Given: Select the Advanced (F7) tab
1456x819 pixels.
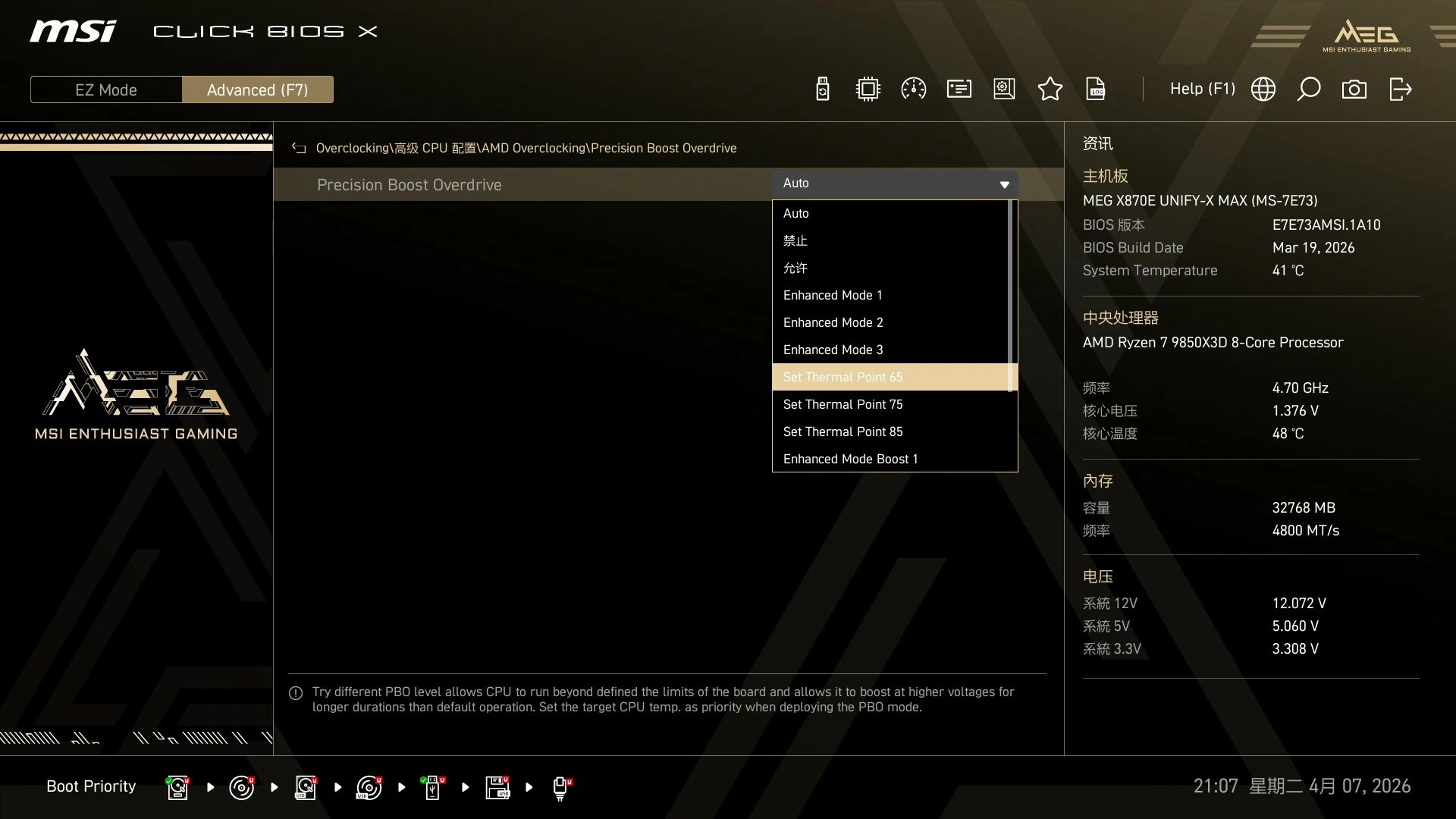Looking at the screenshot, I should pos(257,89).
